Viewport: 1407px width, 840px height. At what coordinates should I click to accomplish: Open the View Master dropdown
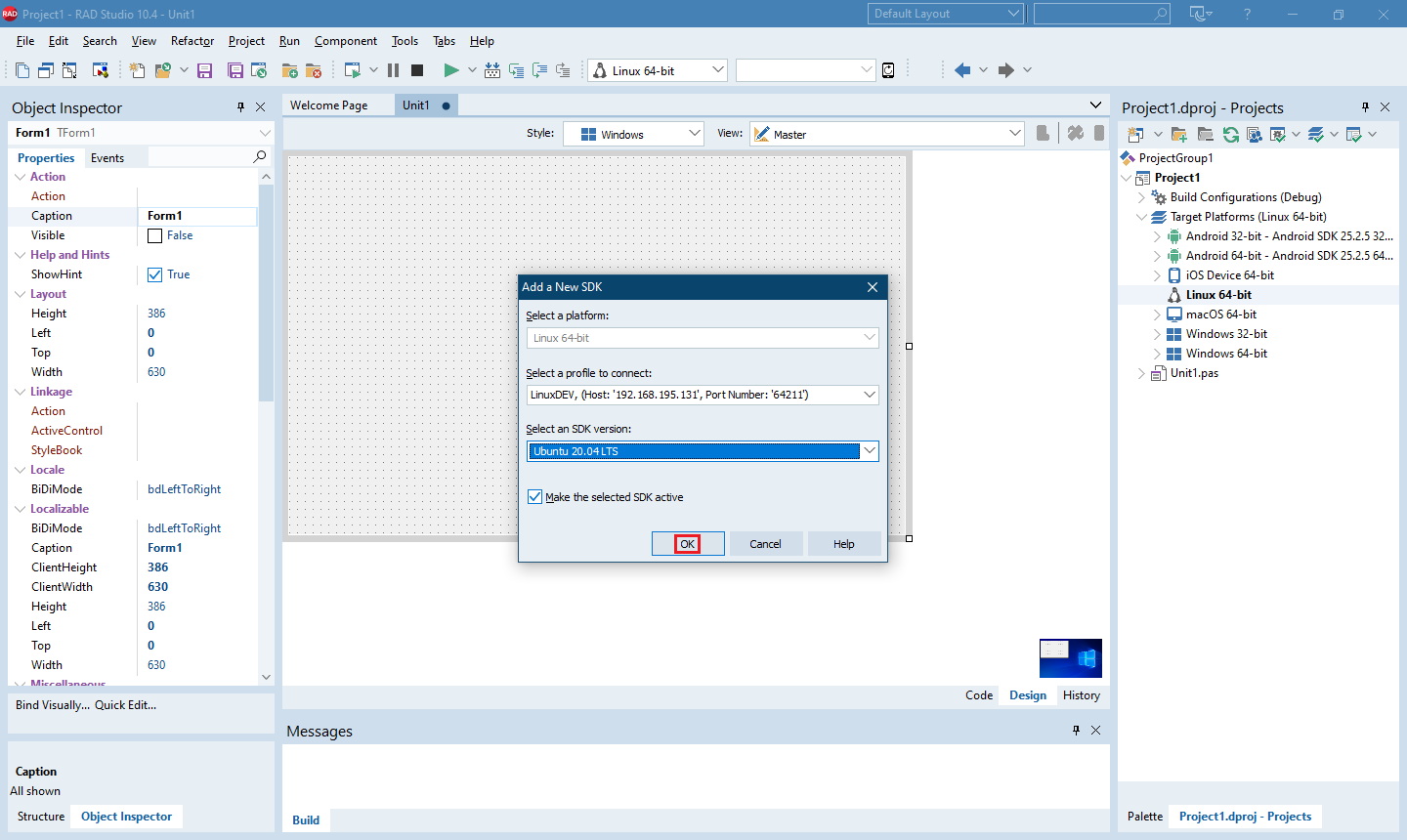[x=1014, y=134]
